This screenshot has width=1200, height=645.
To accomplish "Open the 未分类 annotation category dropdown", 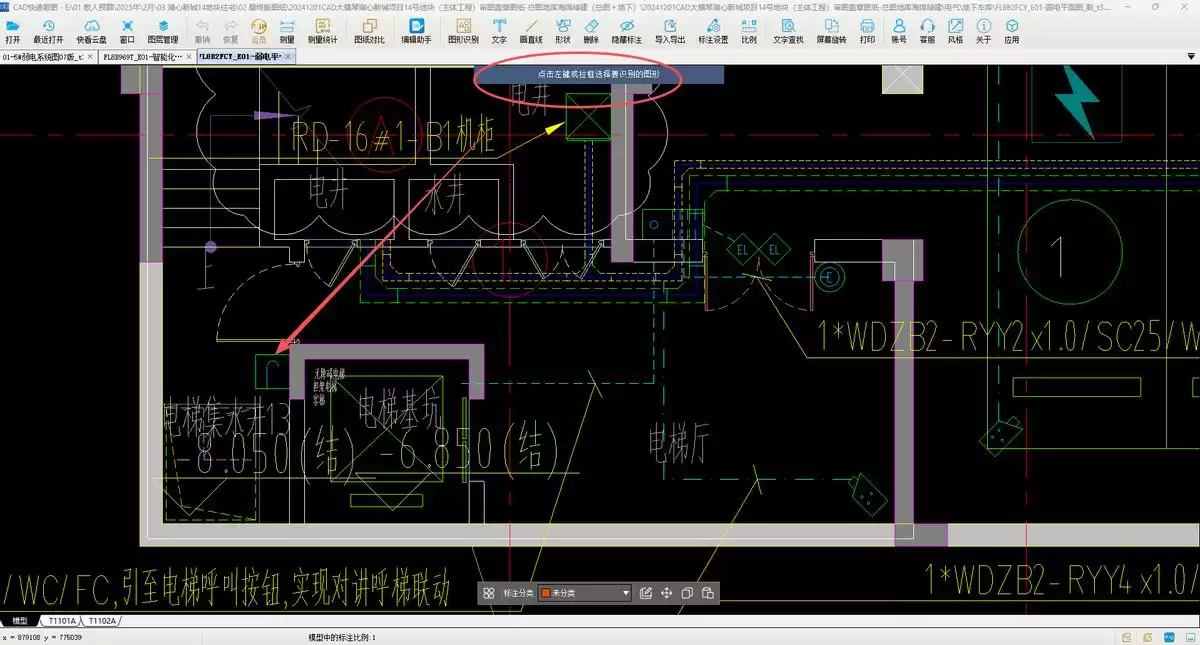I will 585,593.
